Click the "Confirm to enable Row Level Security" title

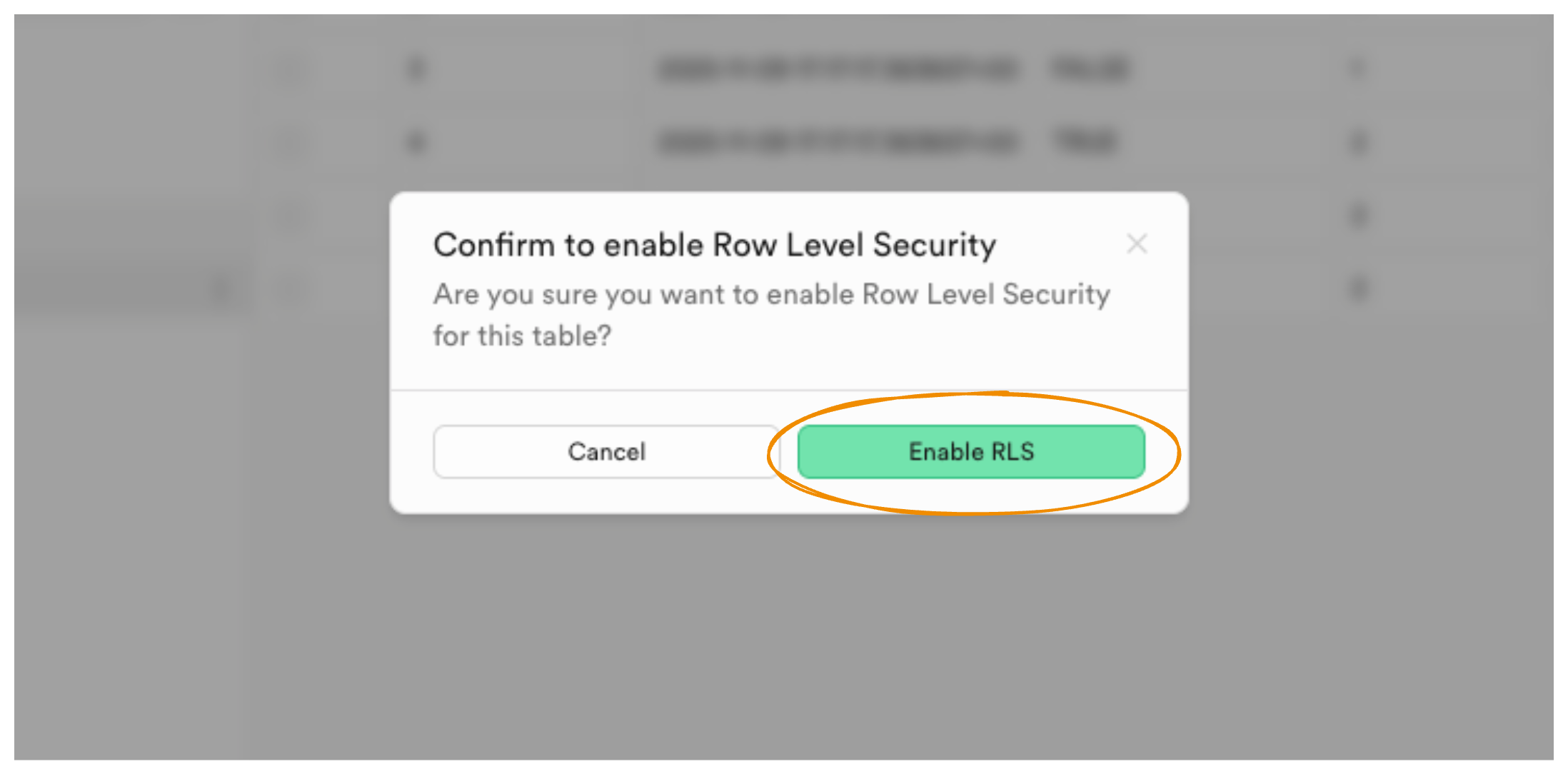click(x=714, y=245)
